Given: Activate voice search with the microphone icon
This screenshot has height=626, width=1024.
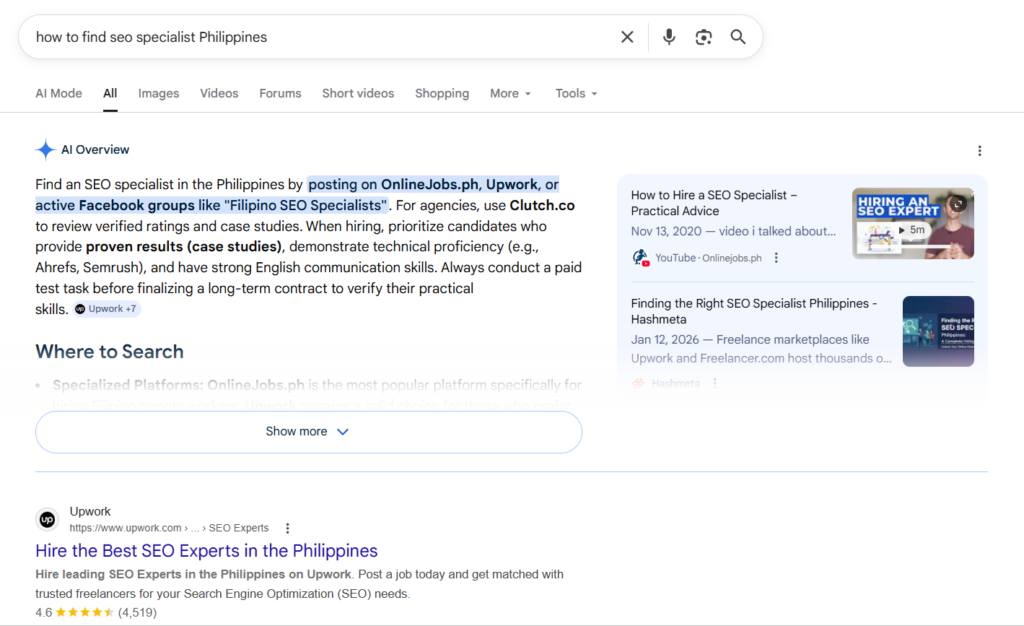Looking at the screenshot, I should [668, 36].
